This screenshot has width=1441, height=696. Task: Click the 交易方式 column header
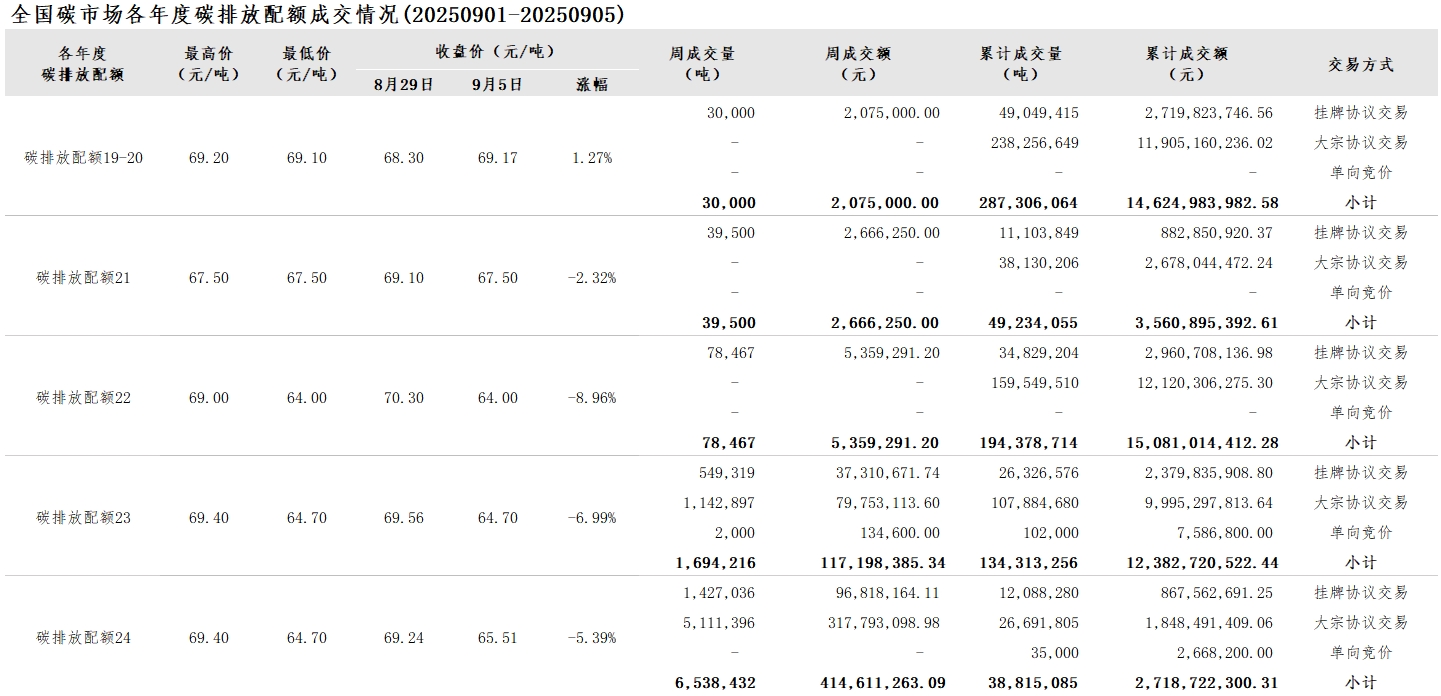[1360, 65]
